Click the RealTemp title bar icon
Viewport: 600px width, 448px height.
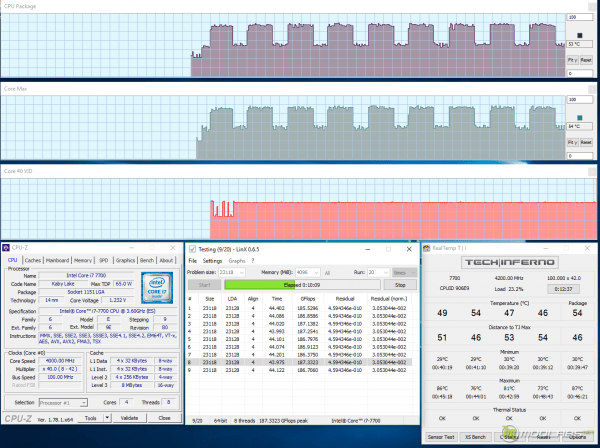coord(426,248)
